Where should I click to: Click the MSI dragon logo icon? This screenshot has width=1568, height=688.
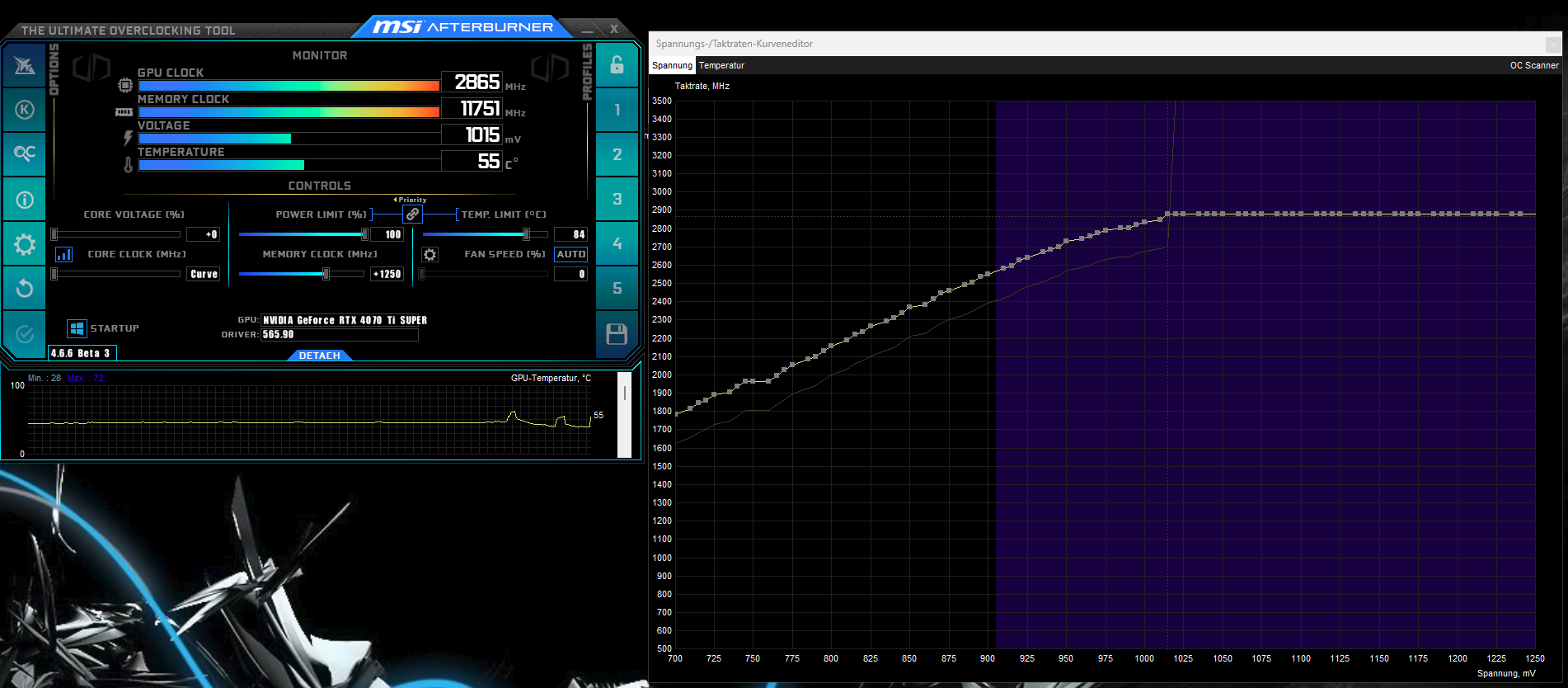(24, 65)
